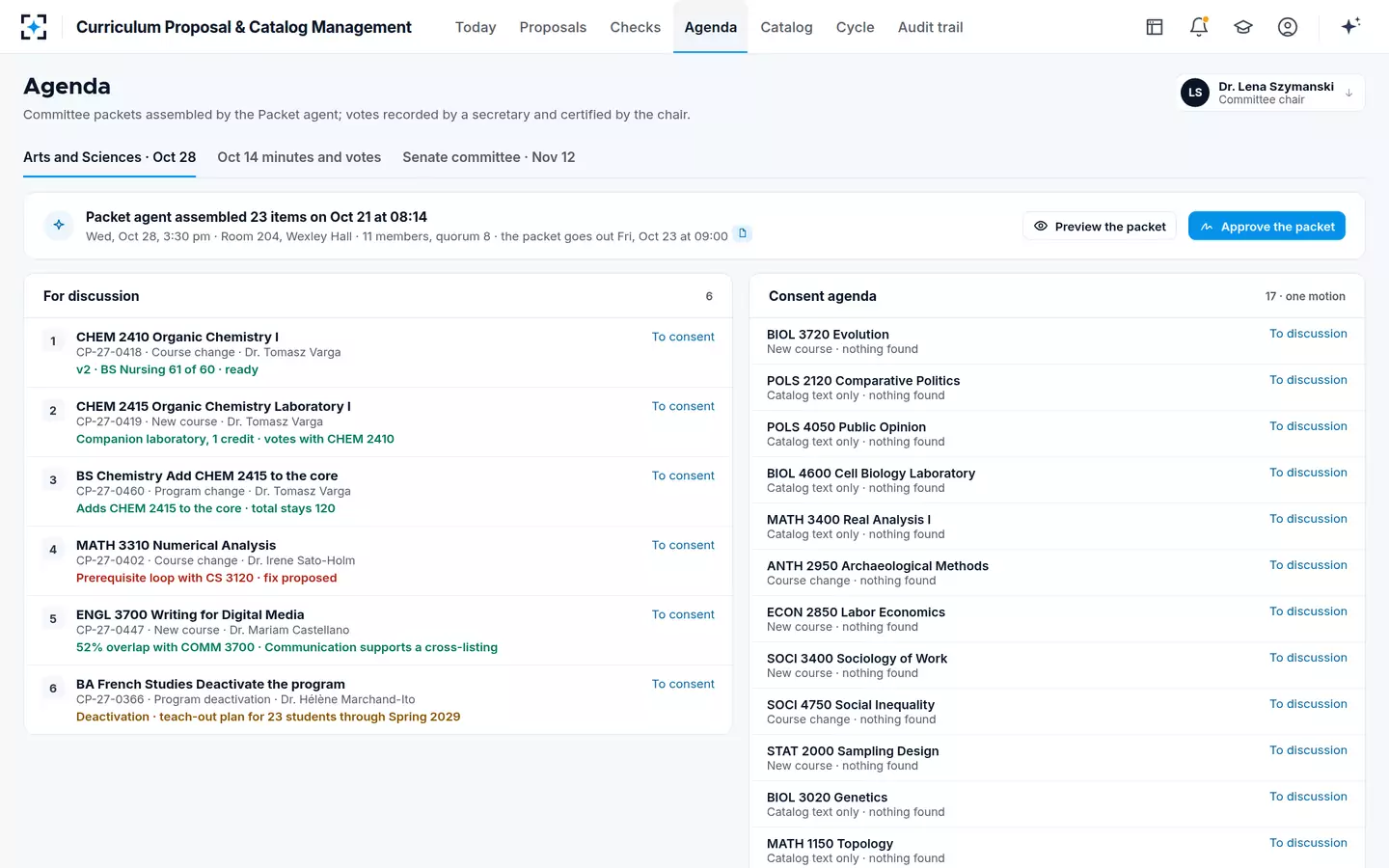Move CHEM 2410 Organic Chemistry I to consent
1389x868 pixels.
pyautogui.click(x=683, y=337)
